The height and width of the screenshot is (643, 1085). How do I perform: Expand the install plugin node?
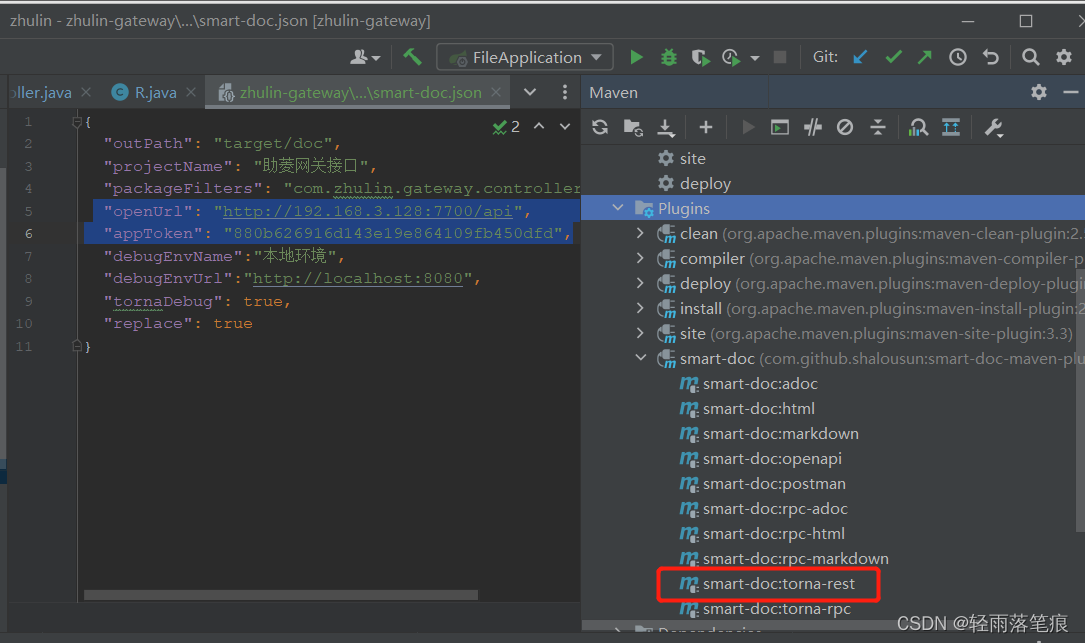[x=641, y=308]
